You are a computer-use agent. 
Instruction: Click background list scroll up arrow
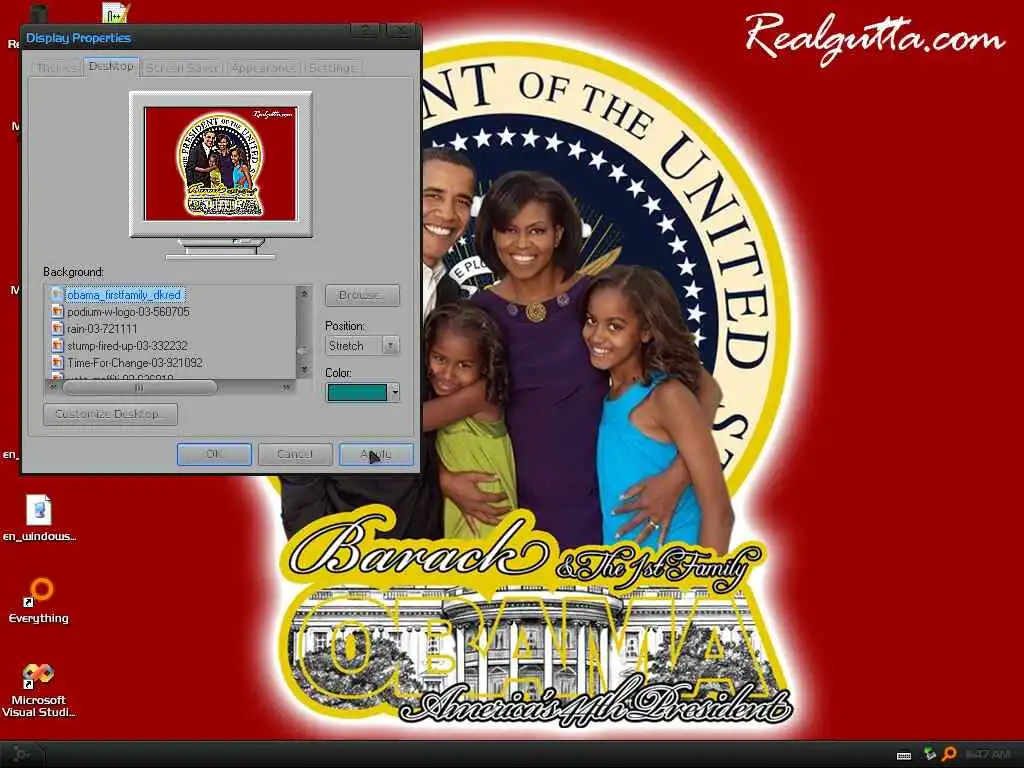click(x=304, y=293)
